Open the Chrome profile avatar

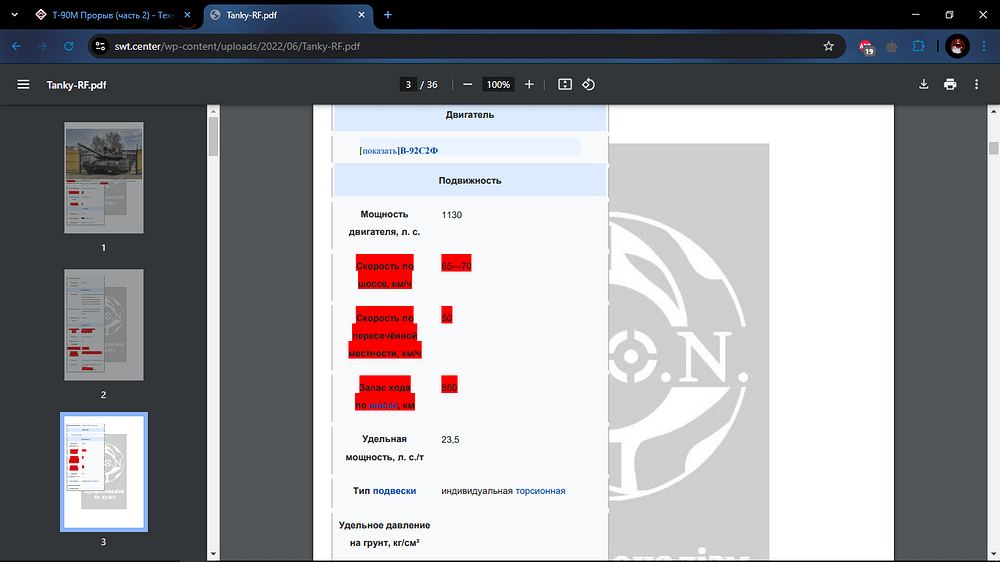point(957,47)
